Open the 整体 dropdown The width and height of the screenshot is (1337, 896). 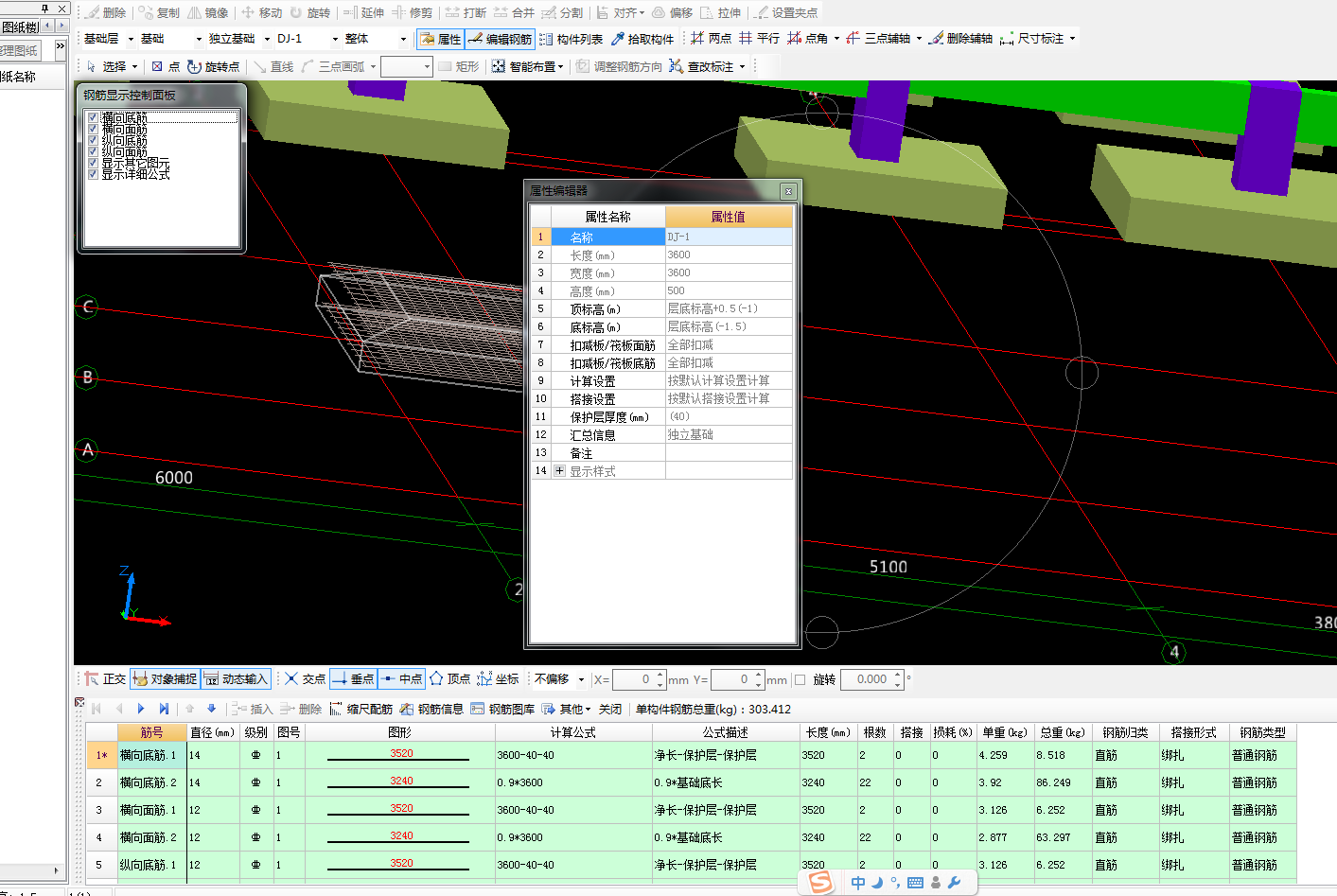coord(403,39)
